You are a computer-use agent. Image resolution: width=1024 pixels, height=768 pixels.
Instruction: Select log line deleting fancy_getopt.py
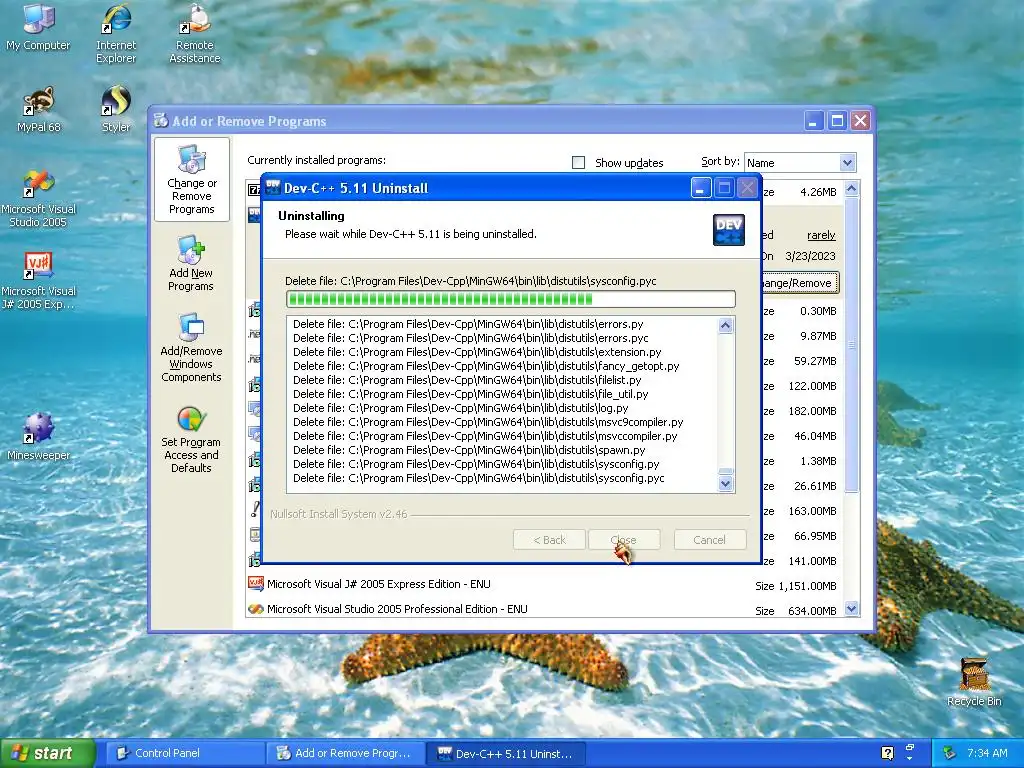pyautogui.click(x=486, y=366)
